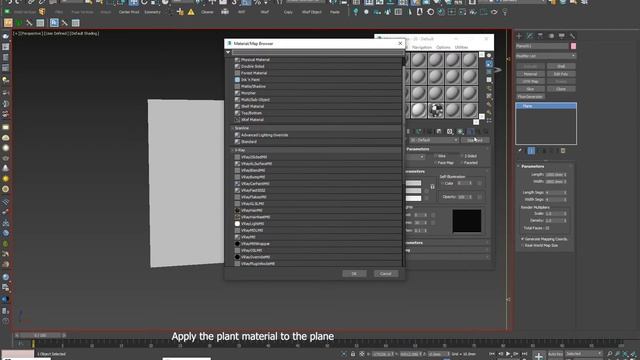The image size is (640, 360).
Task: Select the bright white sphere sample slot
Action: pyautogui.click(x=419, y=110)
